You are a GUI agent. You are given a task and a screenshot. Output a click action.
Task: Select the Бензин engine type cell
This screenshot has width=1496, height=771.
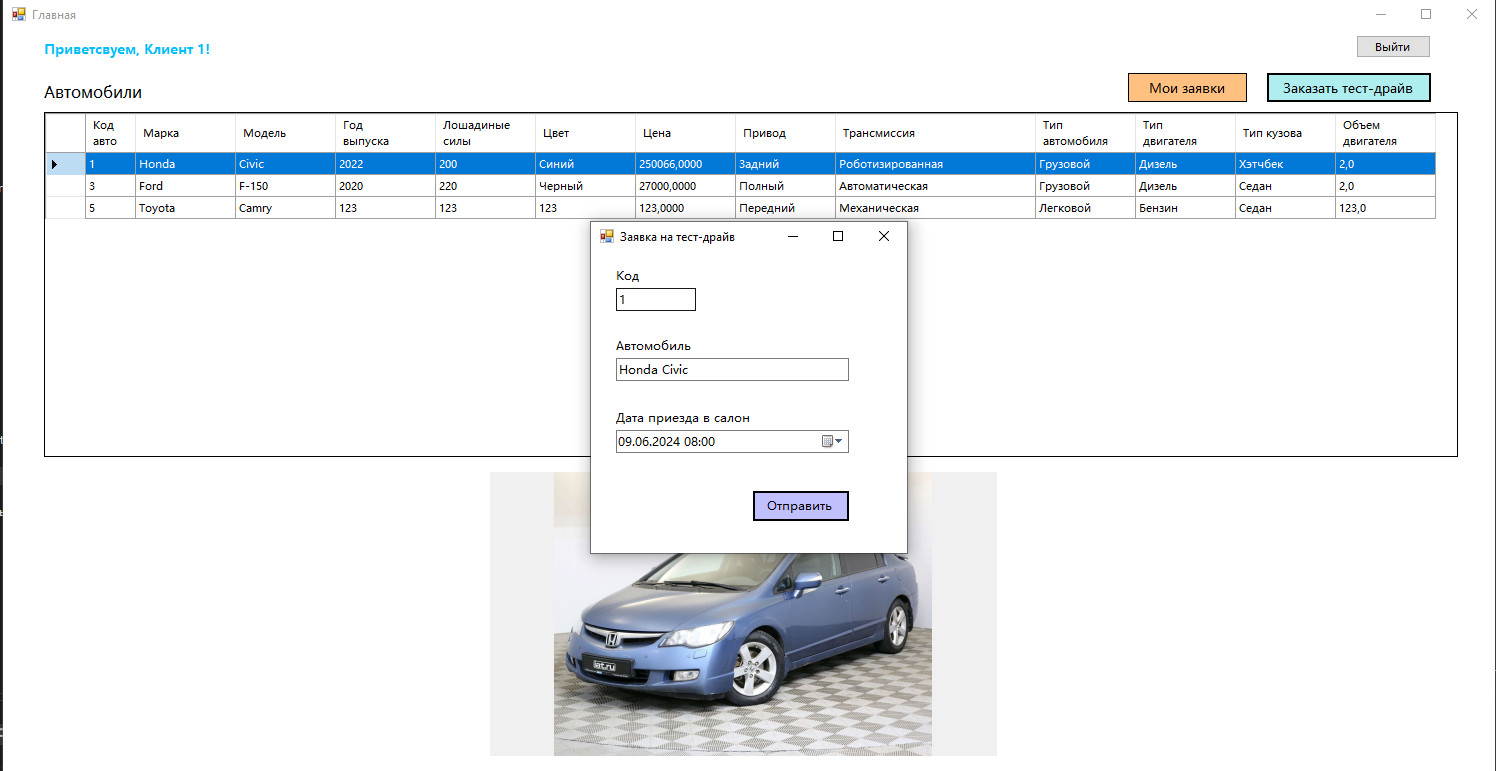1185,208
